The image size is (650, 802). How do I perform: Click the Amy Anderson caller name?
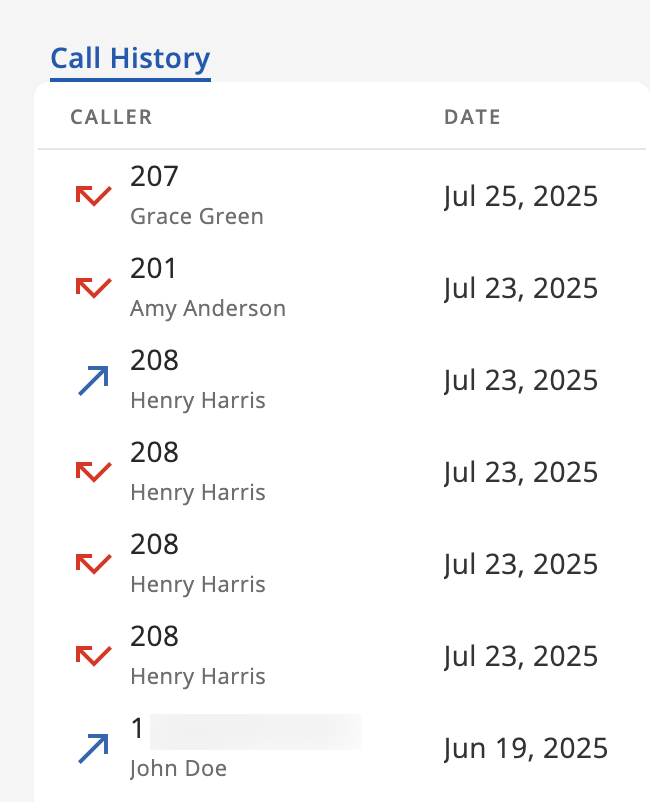click(x=208, y=308)
